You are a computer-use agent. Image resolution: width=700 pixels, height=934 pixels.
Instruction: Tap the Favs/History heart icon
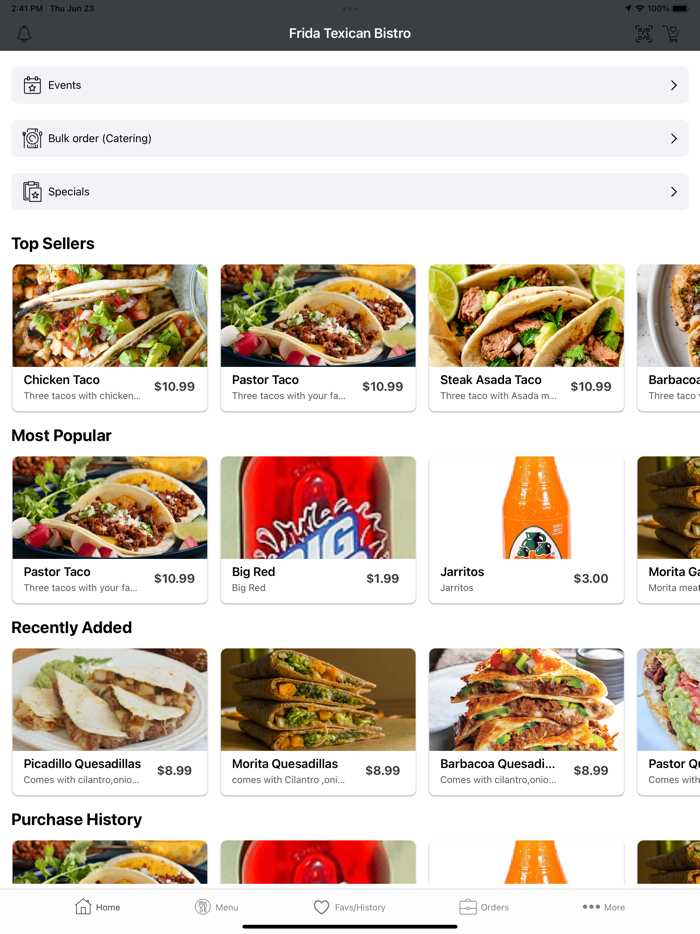[x=321, y=907]
